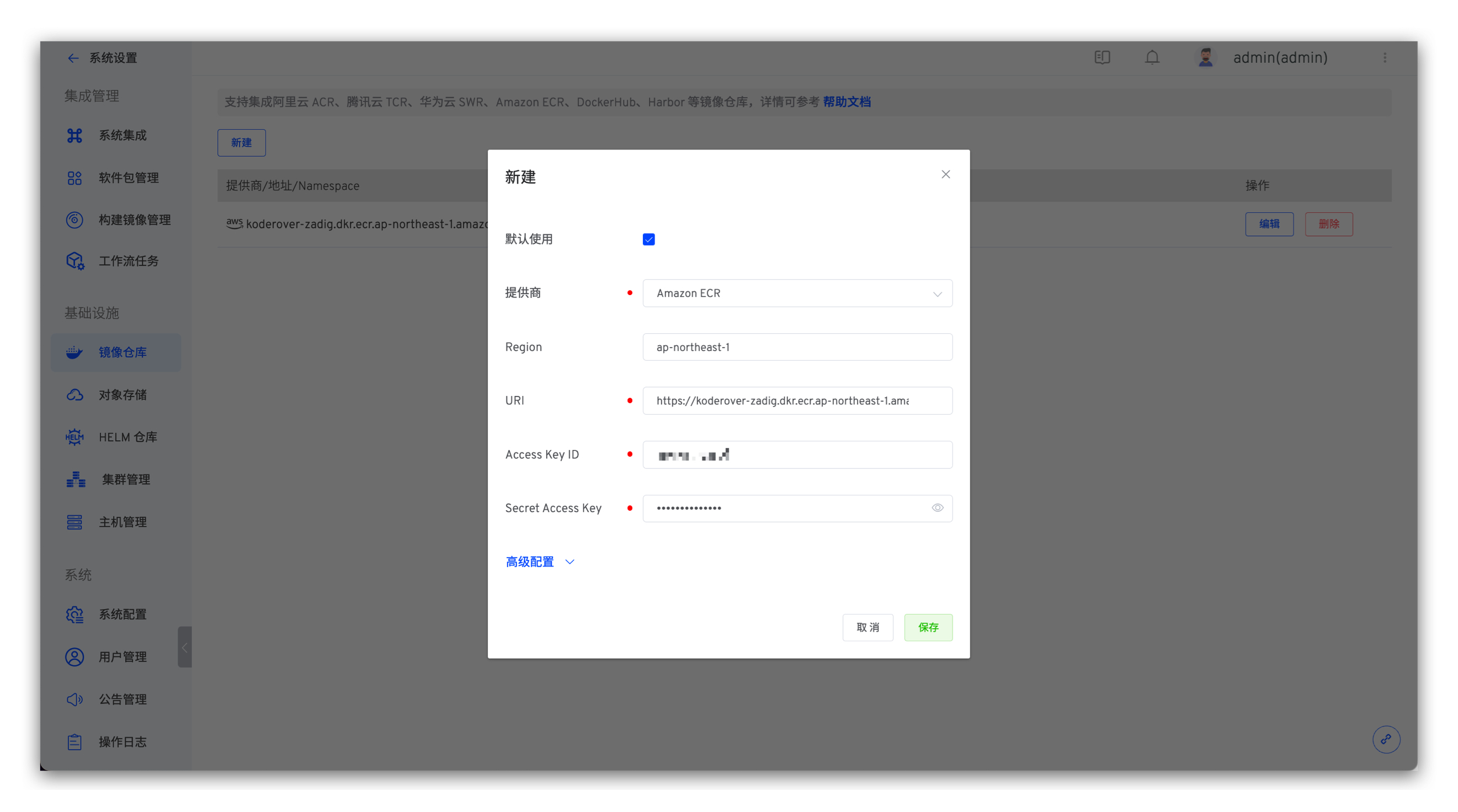Click into the Region input field
The height and width of the screenshot is (812, 1458).
tap(797, 347)
